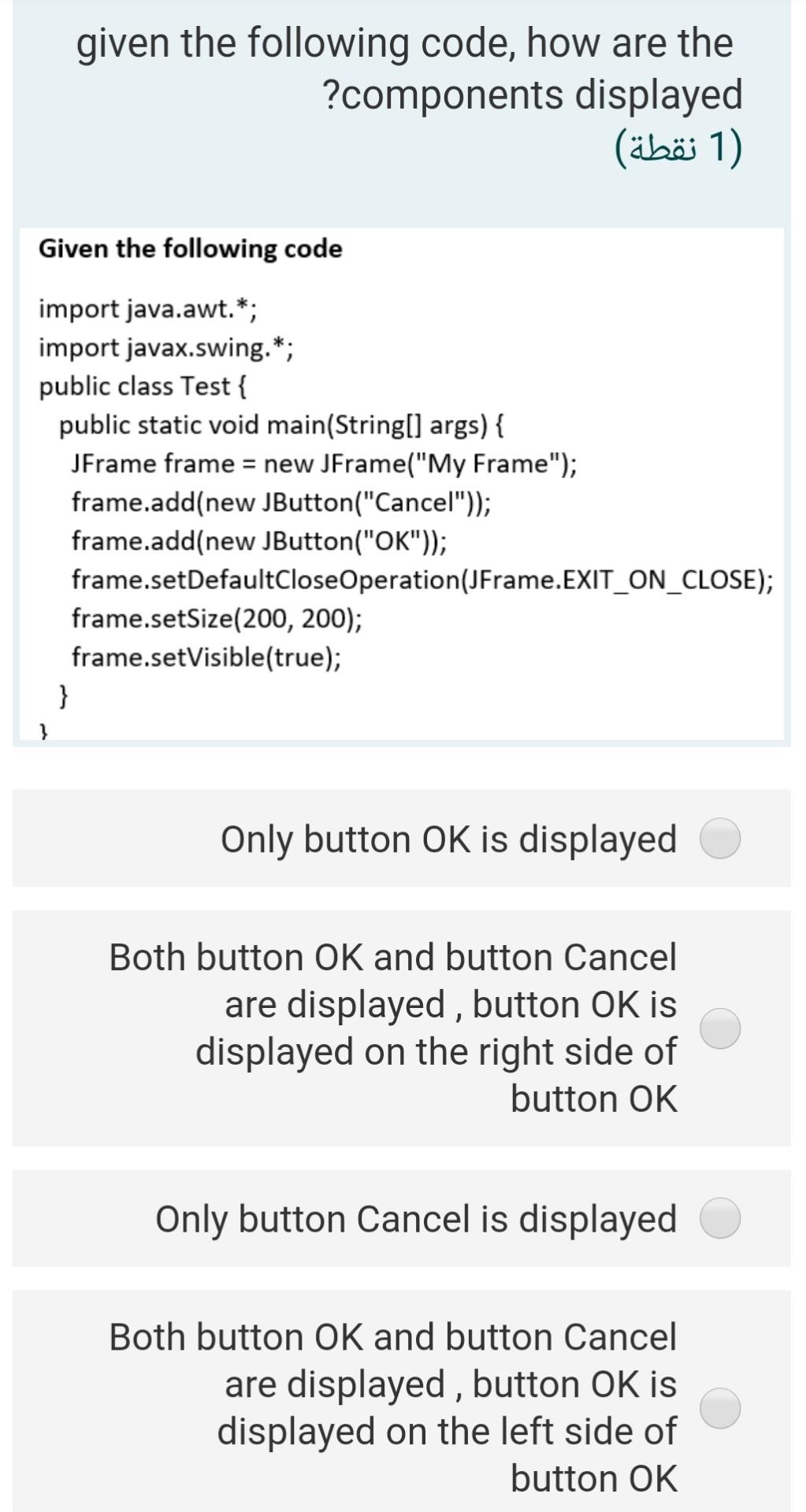
Task: Choose the option about OK displayed on left side
Action: 719,1407
